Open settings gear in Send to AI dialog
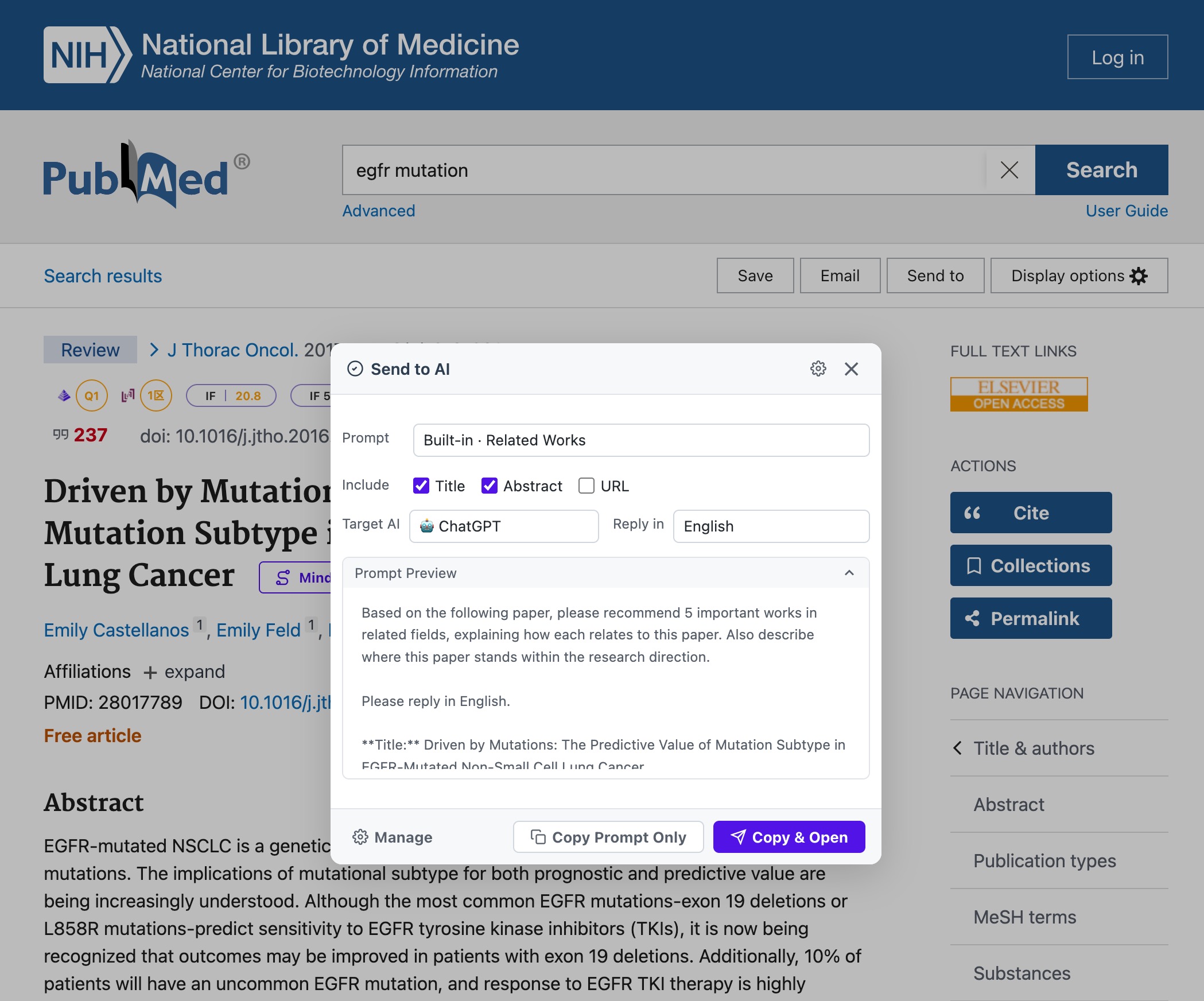Image resolution: width=1204 pixels, height=1001 pixels. click(818, 368)
